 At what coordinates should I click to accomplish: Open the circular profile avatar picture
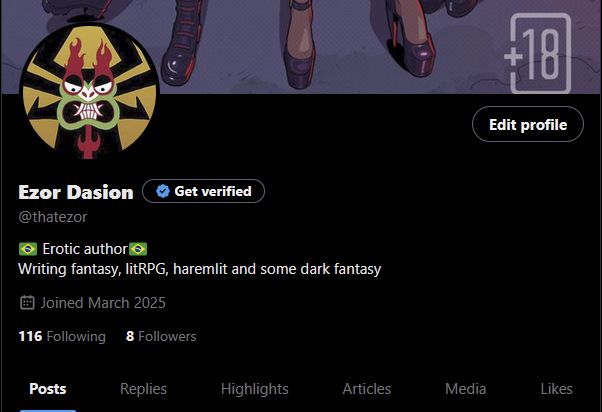click(89, 91)
